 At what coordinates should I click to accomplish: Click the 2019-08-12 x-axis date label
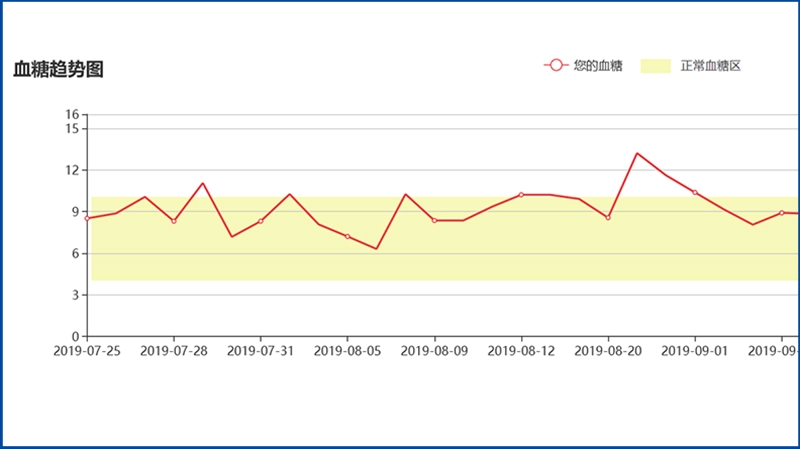(521, 351)
